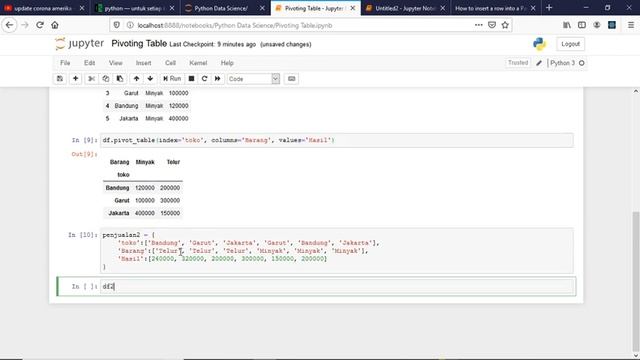
Task: Click the penjualan2 dictionary code cell
Action: (x=336, y=251)
